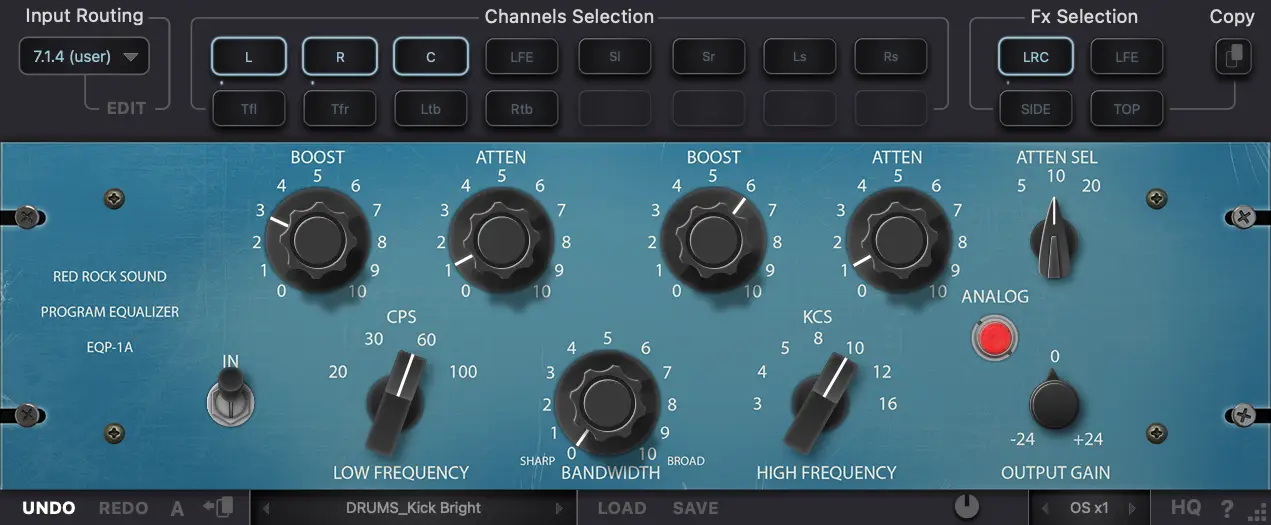
Task: Click the +24 output gain label
Action: click(x=1088, y=440)
